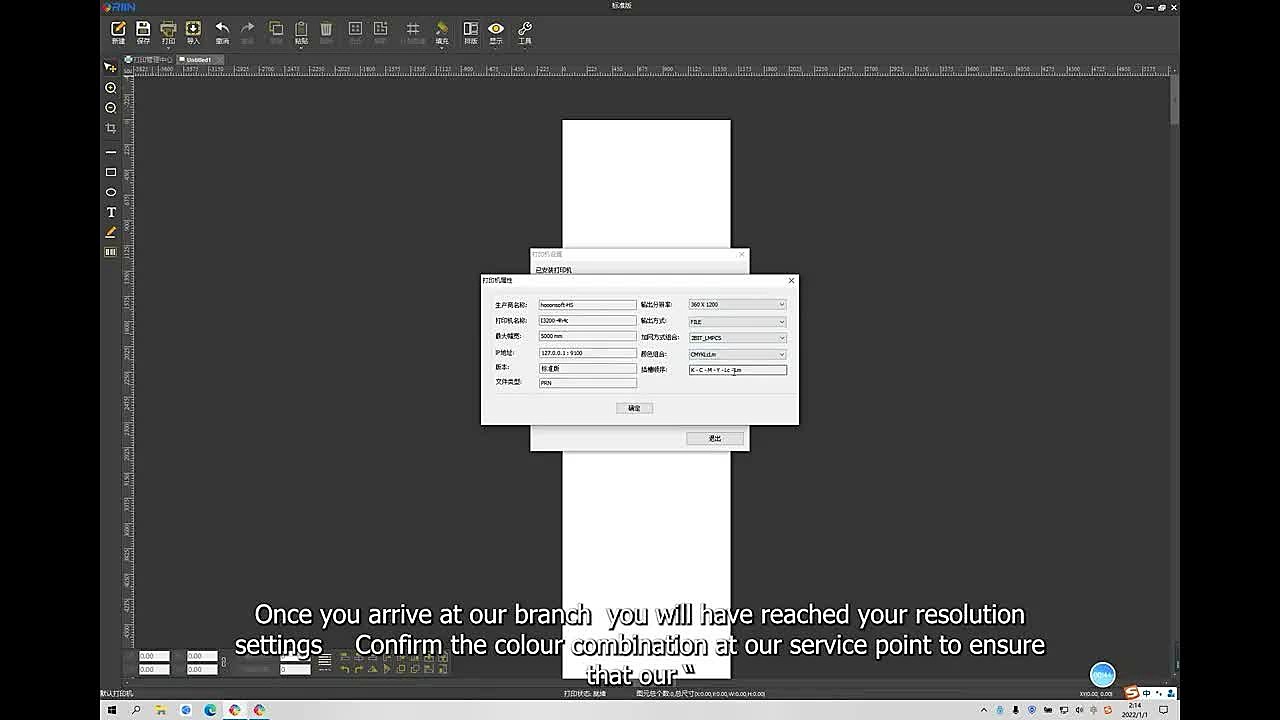Viewport: 1280px width, 720px height.
Task: Click the Undo (撤消) arrow icon
Action: tap(222, 32)
